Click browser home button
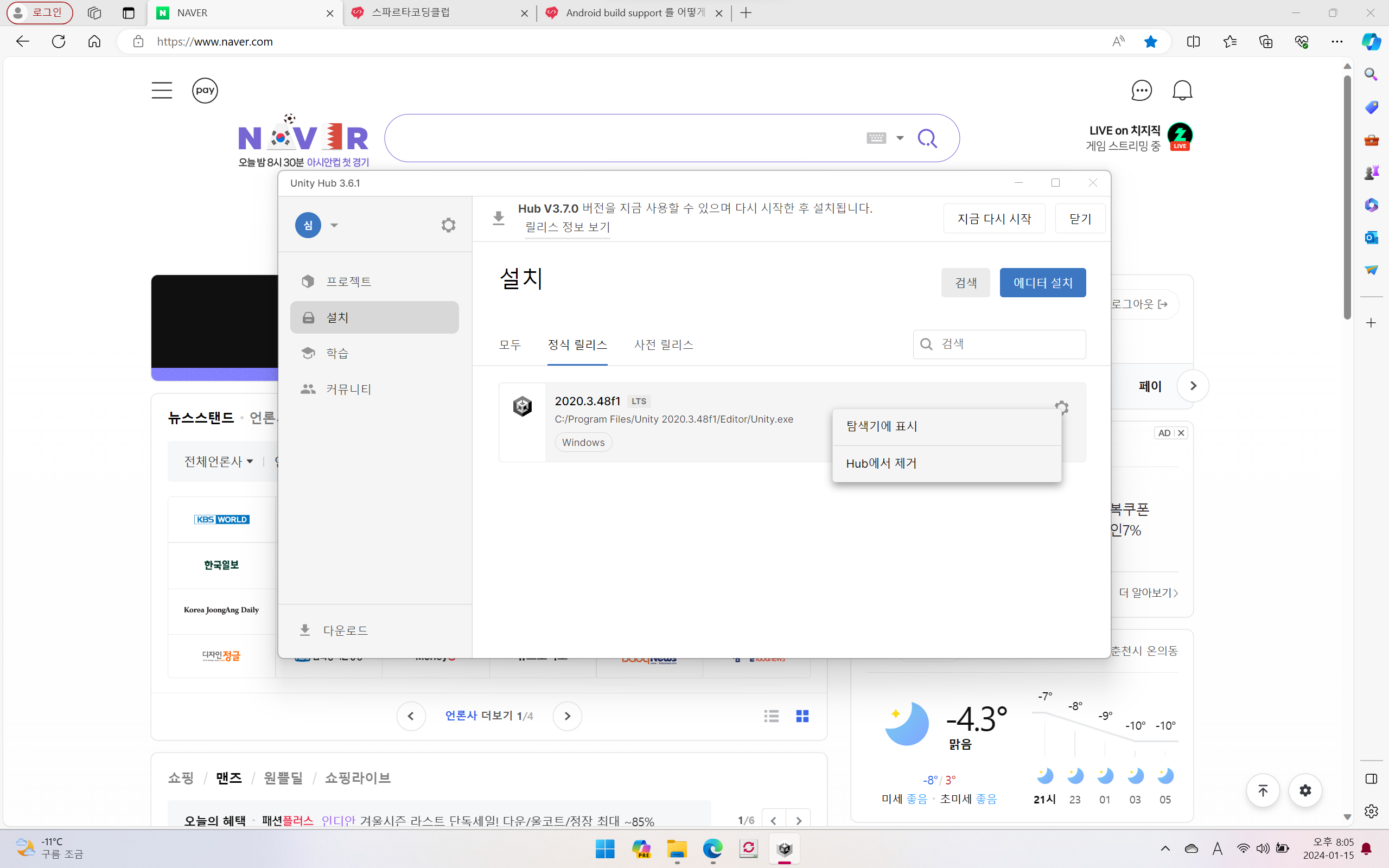This screenshot has width=1389, height=868. point(94,41)
